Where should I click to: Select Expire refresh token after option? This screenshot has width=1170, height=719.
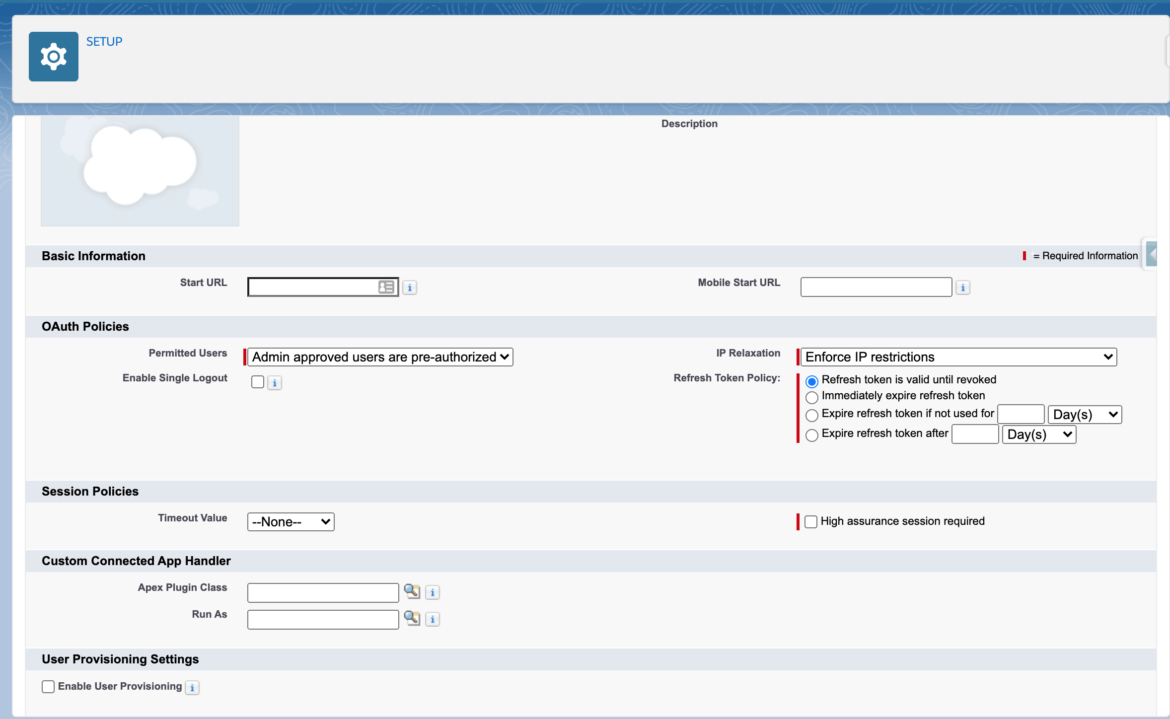(x=811, y=434)
